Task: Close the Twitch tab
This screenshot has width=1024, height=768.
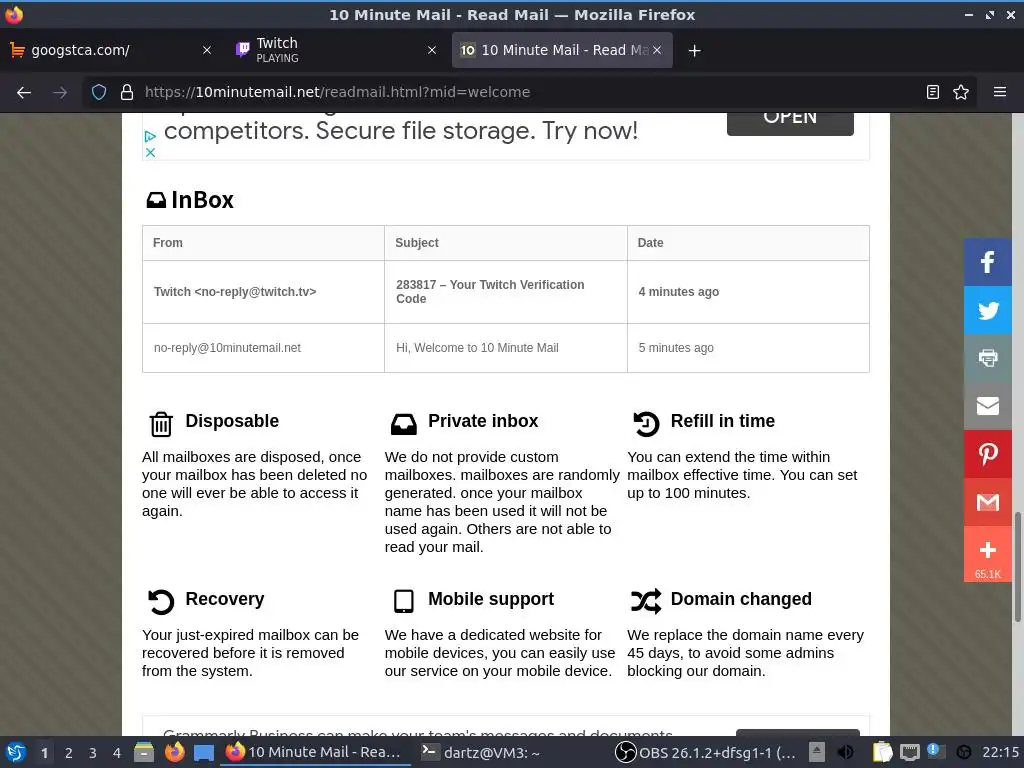Action: [432, 50]
